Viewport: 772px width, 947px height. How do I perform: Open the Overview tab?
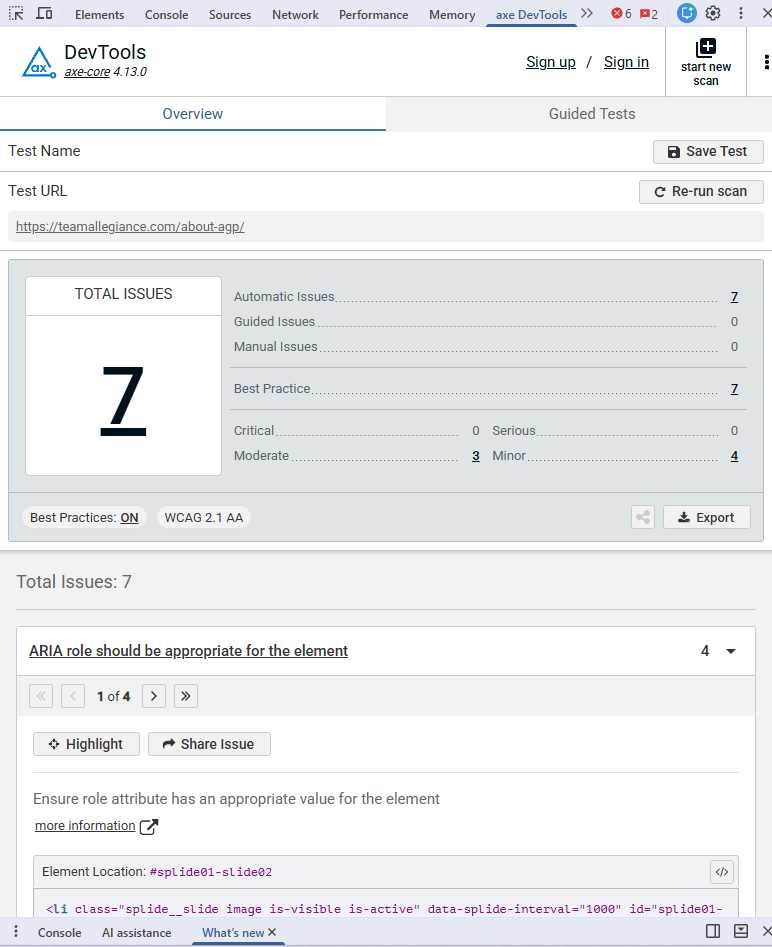[193, 114]
